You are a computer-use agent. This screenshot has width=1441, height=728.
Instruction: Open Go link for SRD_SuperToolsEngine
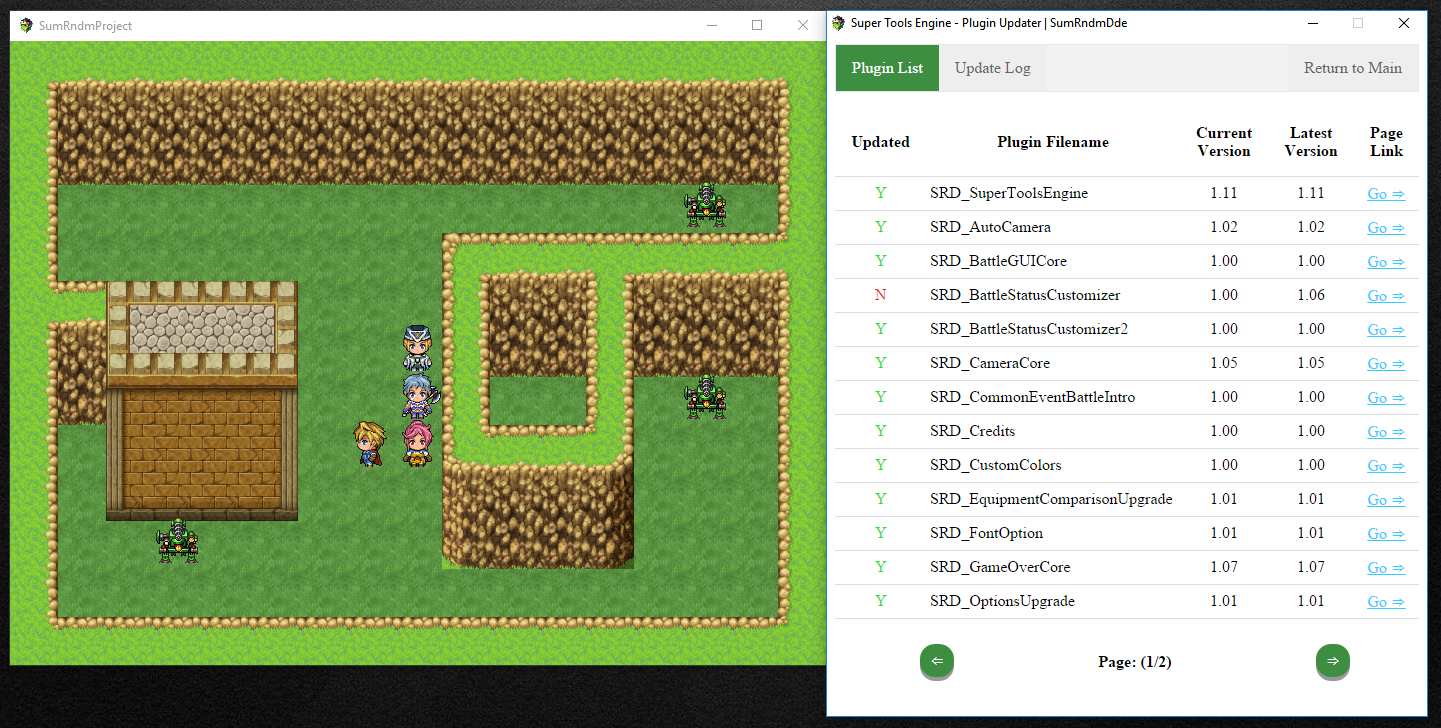1386,194
